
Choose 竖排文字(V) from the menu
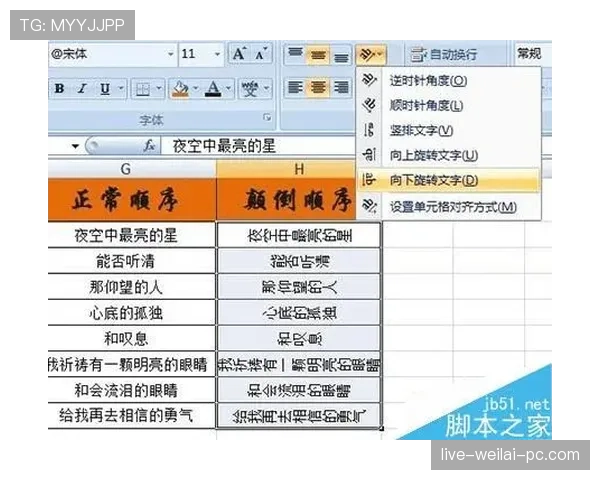point(448,131)
